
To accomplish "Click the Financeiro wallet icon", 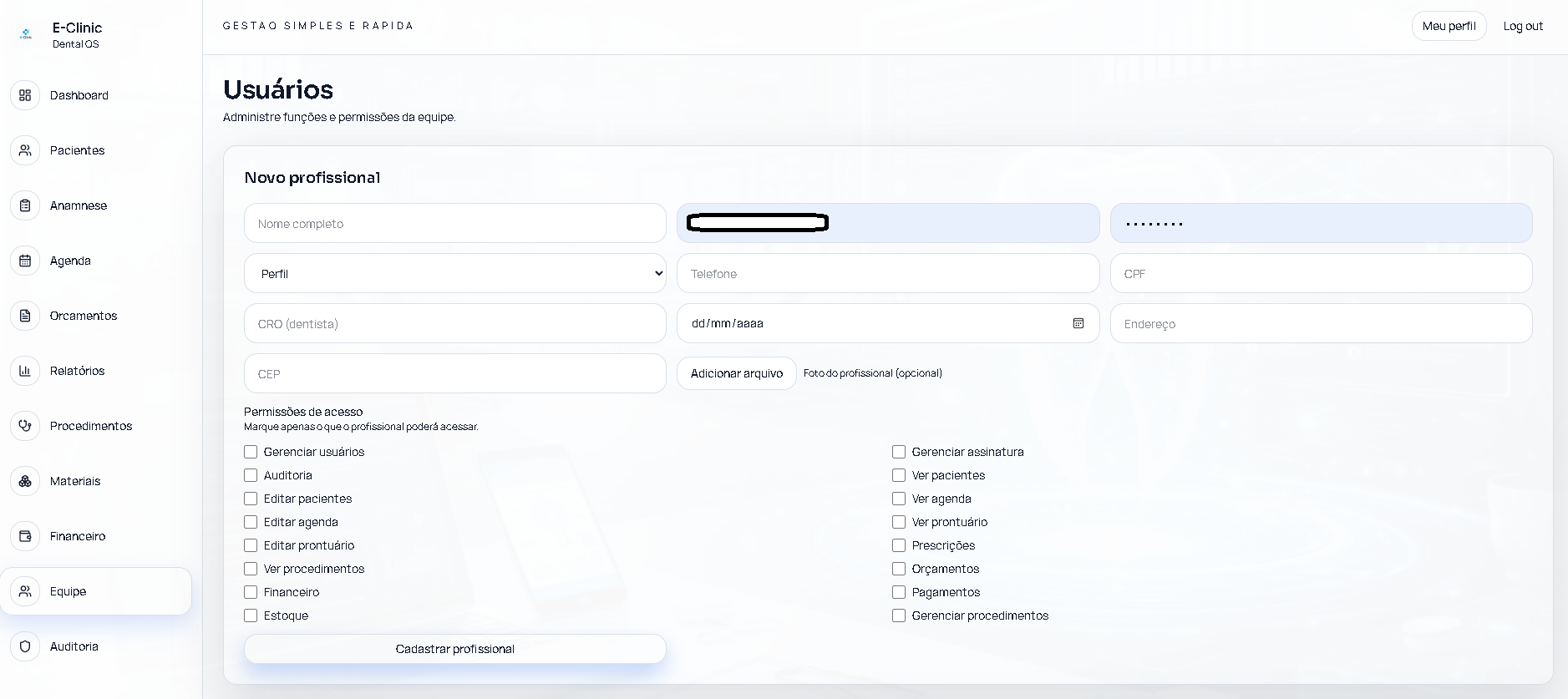I will pos(25,536).
